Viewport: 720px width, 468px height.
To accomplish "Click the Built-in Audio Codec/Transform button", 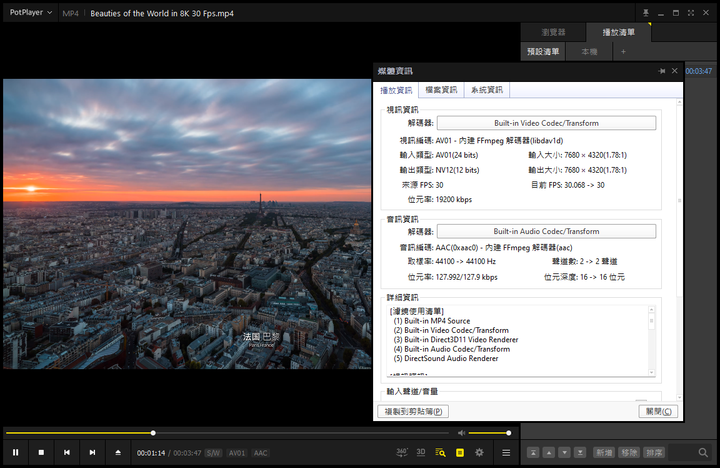I will click(546, 231).
